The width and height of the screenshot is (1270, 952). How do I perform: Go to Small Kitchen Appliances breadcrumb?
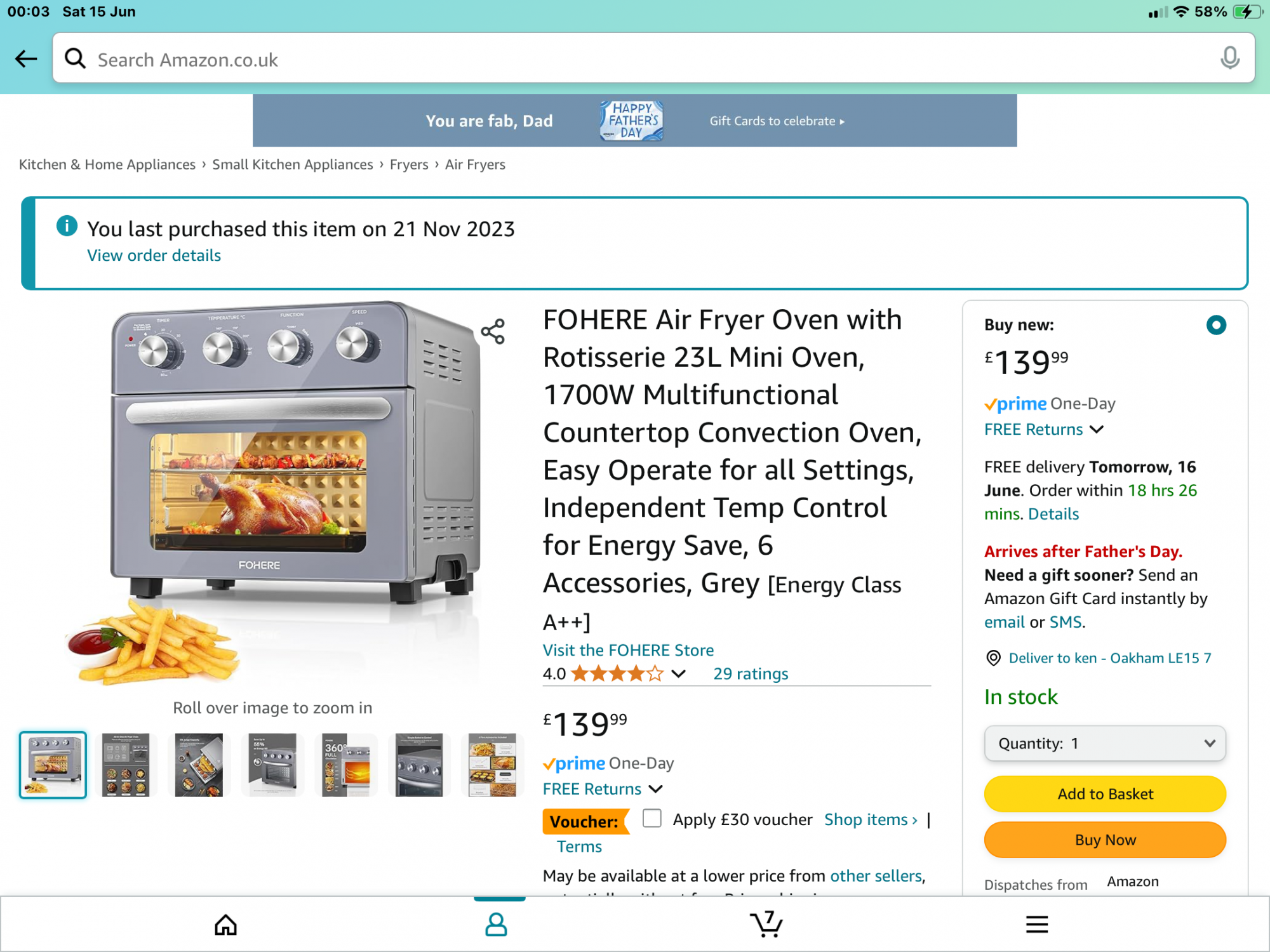point(293,164)
